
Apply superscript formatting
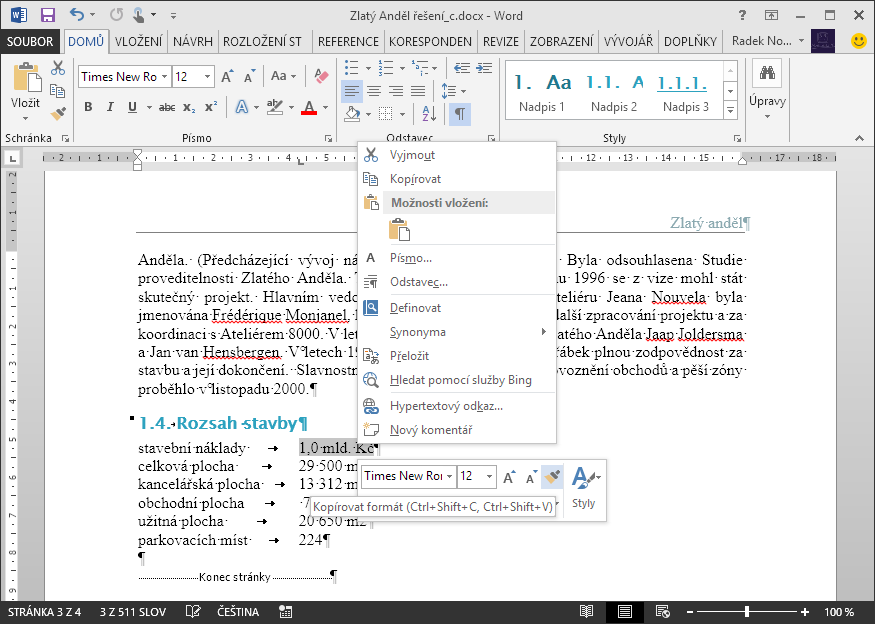click(x=210, y=107)
